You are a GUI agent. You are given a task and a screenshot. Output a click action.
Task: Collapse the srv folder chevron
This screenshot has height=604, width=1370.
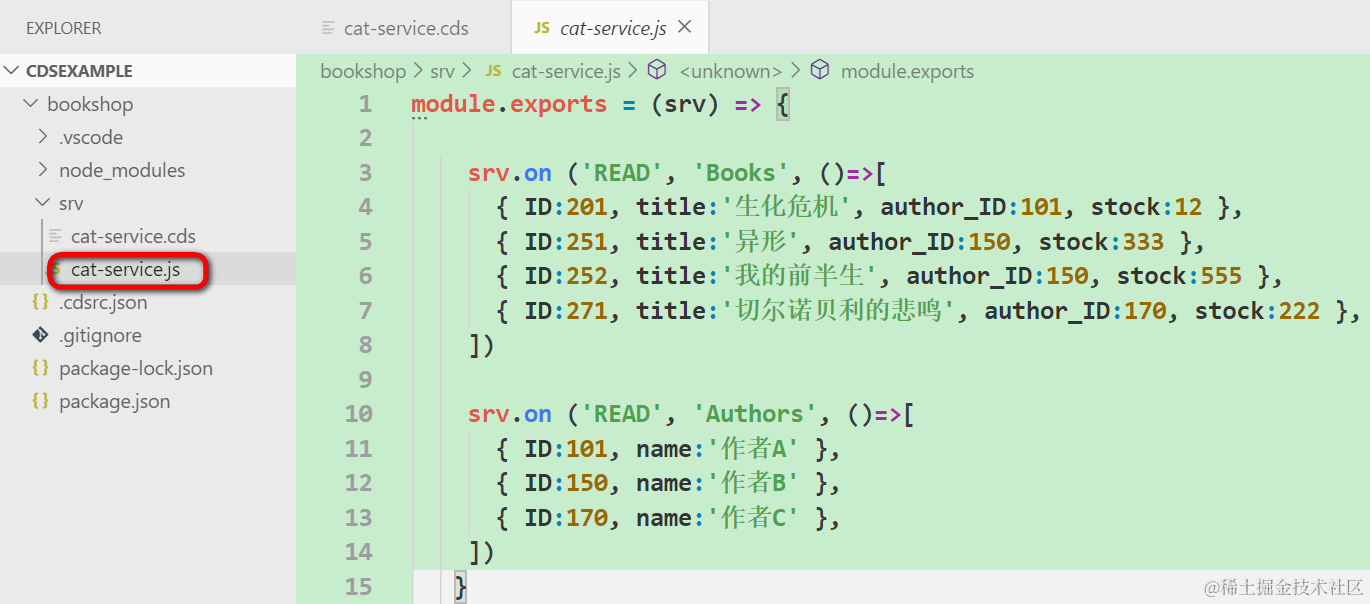pos(43,203)
